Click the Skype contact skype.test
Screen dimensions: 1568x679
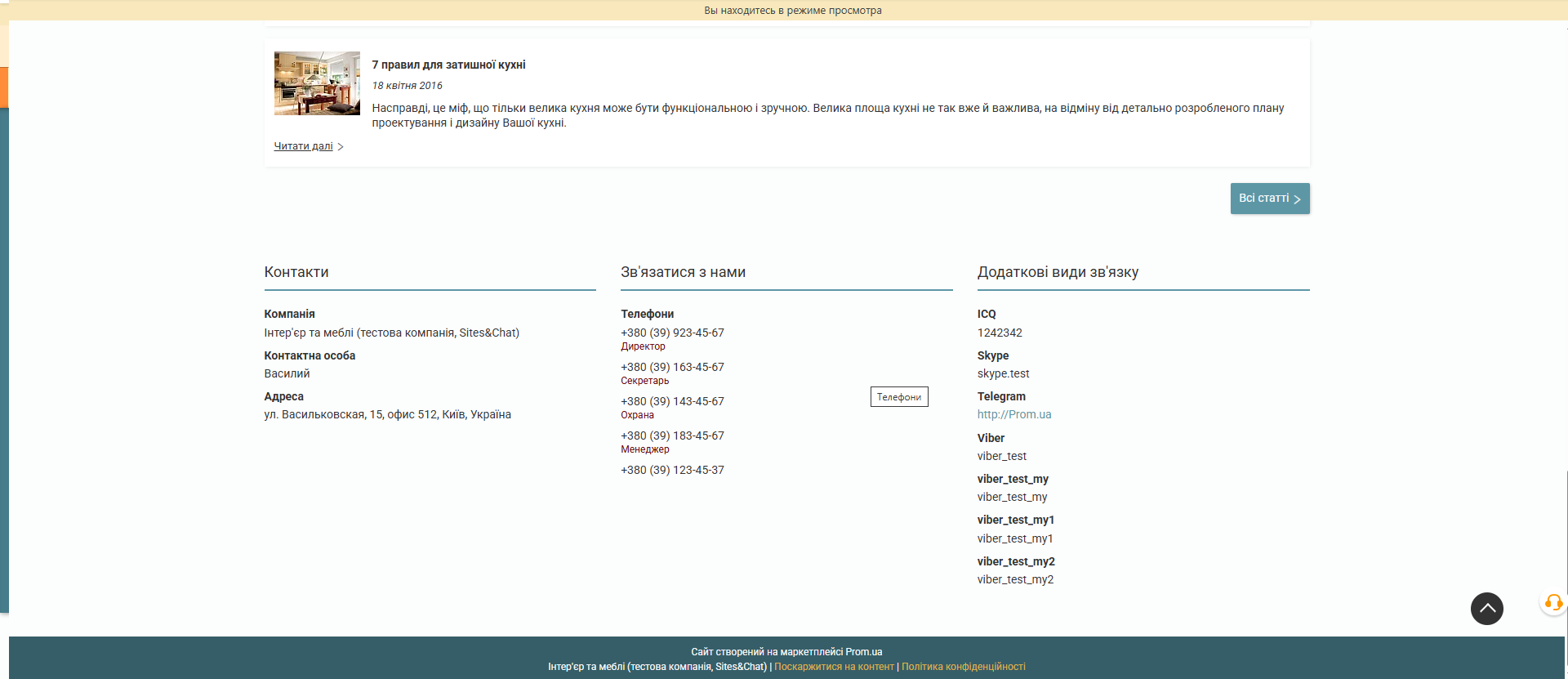click(x=1003, y=373)
